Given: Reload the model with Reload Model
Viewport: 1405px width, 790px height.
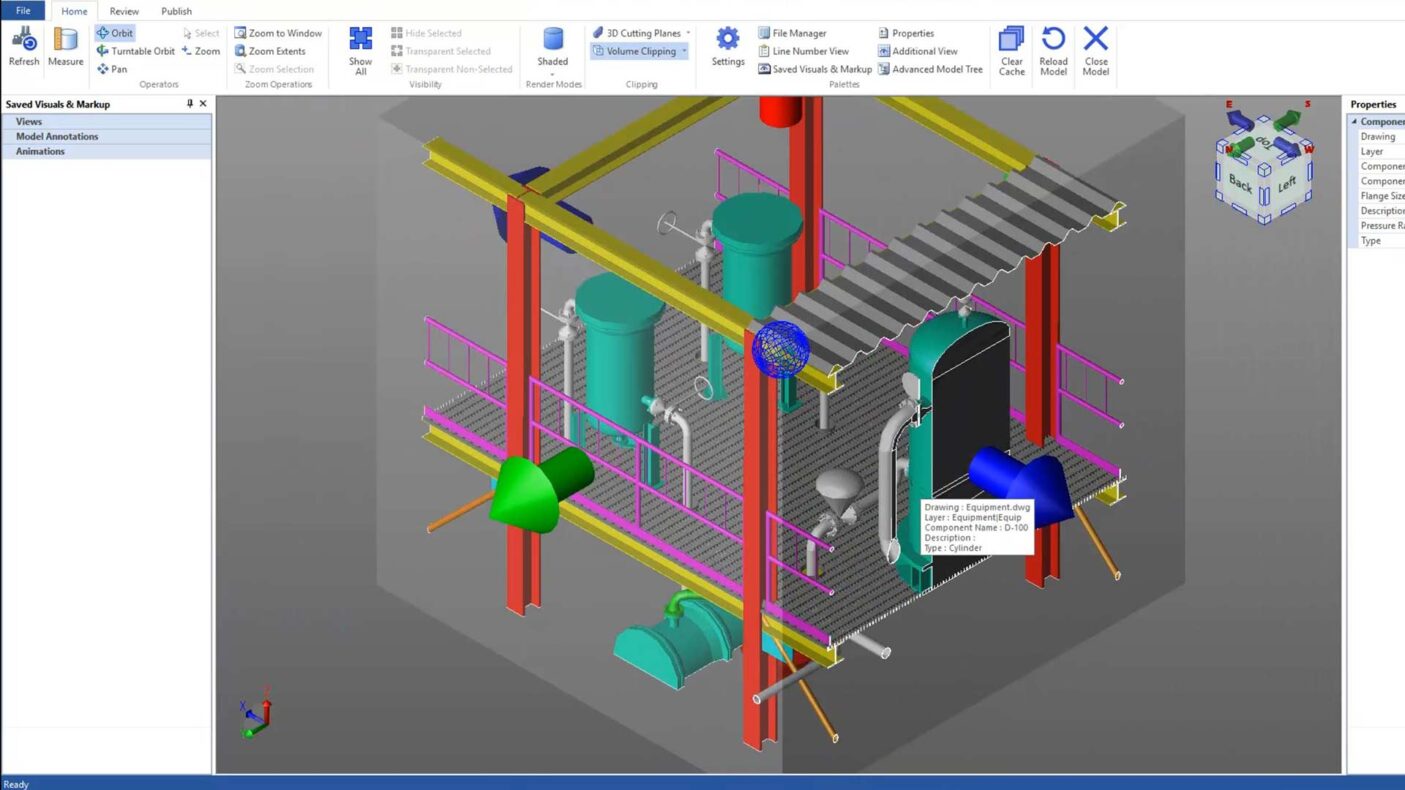Looking at the screenshot, I should tap(1053, 50).
